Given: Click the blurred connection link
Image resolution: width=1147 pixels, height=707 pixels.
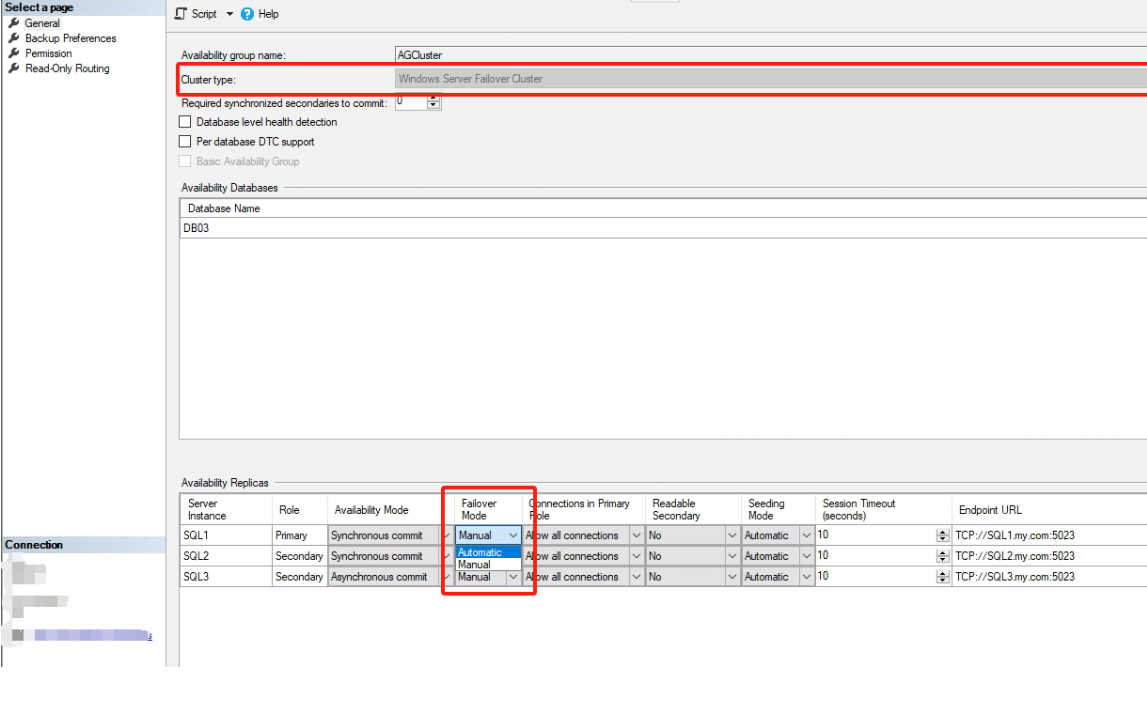Looking at the screenshot, I should tap(93, 635).
